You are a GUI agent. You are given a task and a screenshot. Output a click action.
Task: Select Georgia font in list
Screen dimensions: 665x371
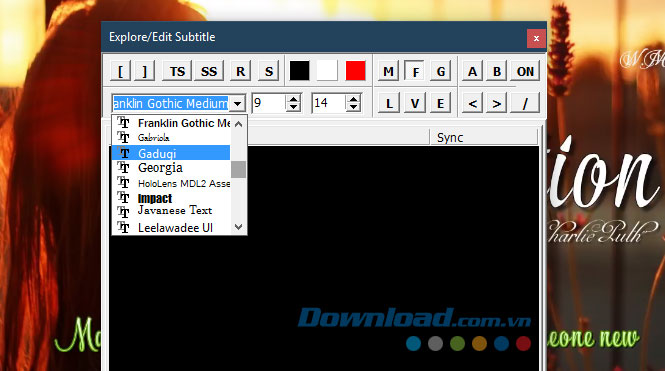pos(171,168)
